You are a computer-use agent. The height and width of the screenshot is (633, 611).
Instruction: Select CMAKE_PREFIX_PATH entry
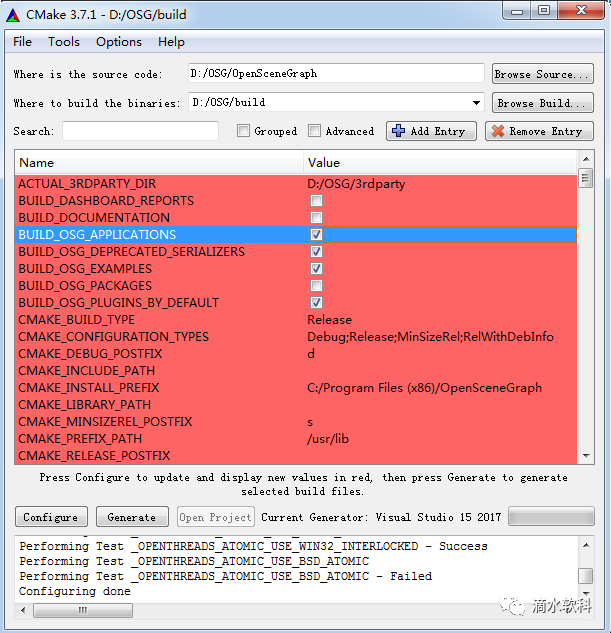click(80, 438)
